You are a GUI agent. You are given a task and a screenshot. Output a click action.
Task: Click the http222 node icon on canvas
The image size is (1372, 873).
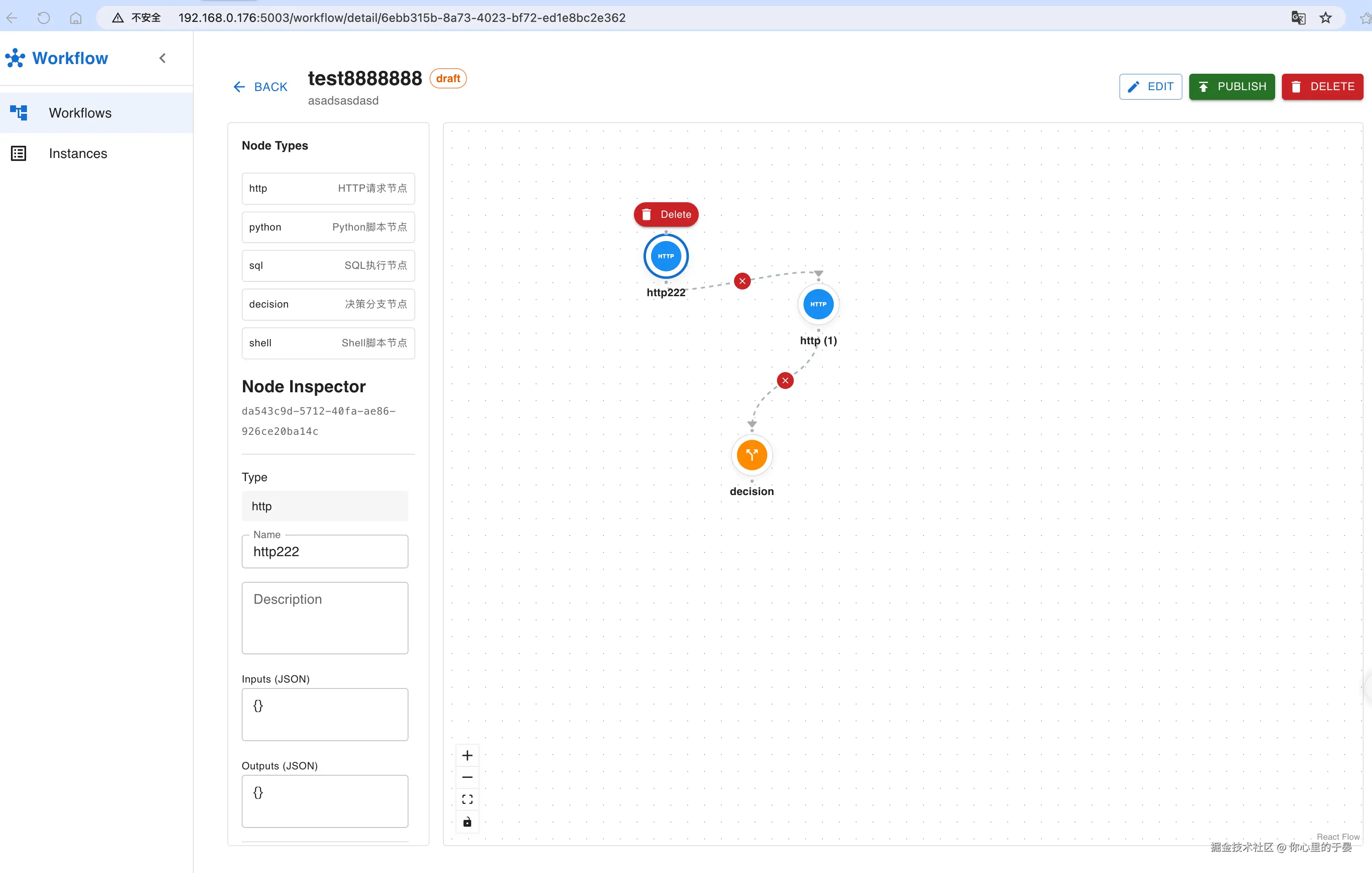pos(665,256)
